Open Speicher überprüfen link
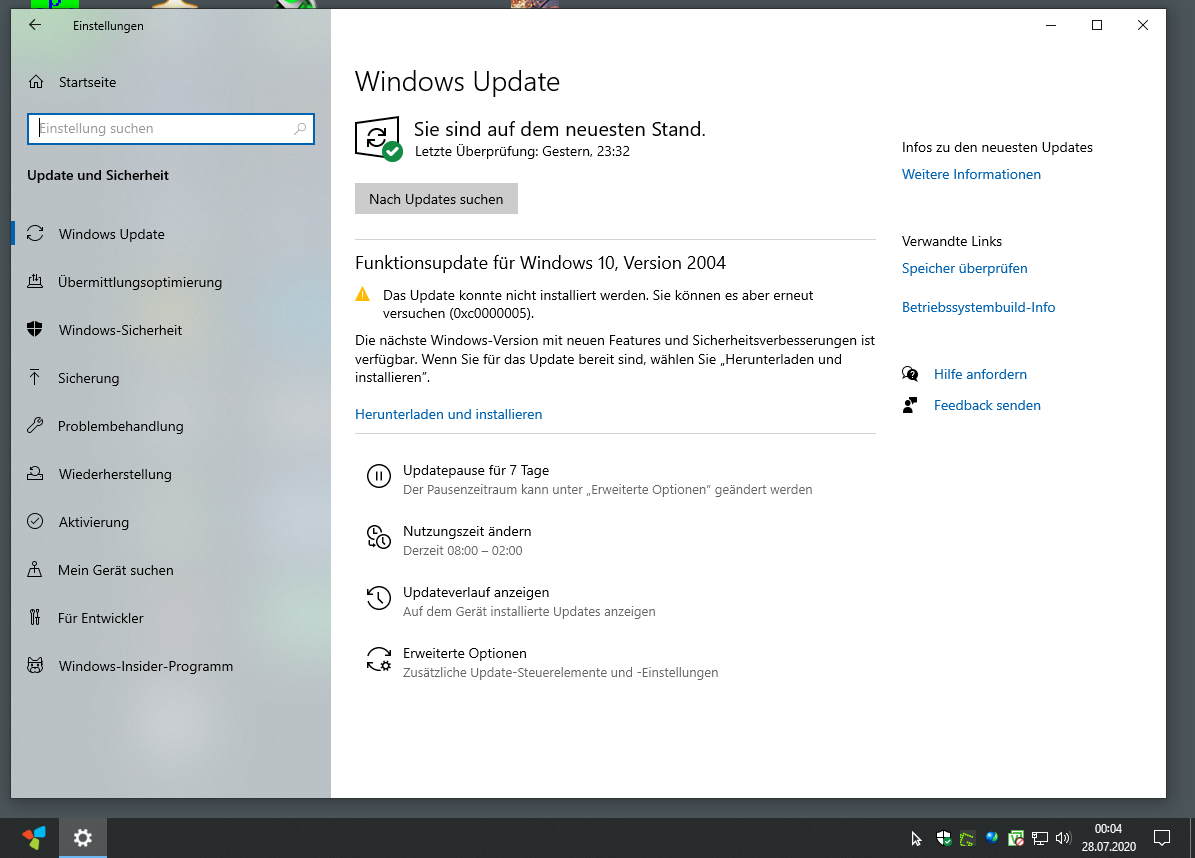The height and width of the screenshot is (858, 1195). [964, 268]
